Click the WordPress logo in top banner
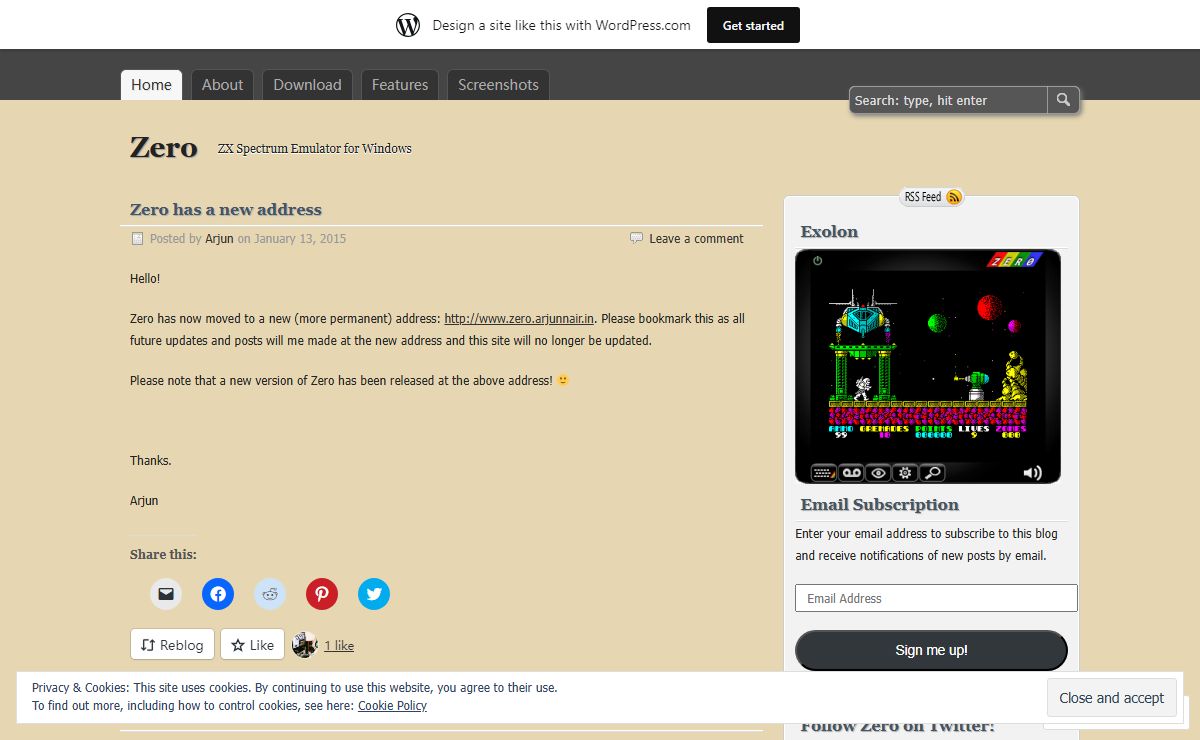Screen dimensions: 1200x740 click(x=408, y=25)
